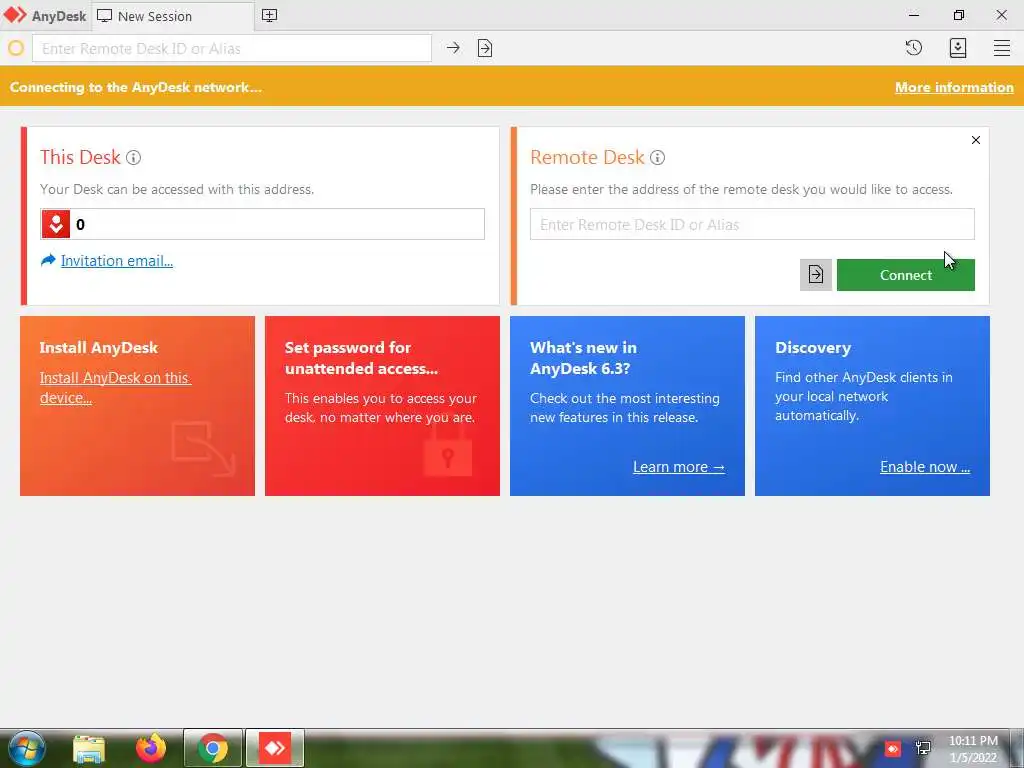The image size is (1024, 768).
Task: Click the AnyDesk system tray icon
Action: (893, 748)
